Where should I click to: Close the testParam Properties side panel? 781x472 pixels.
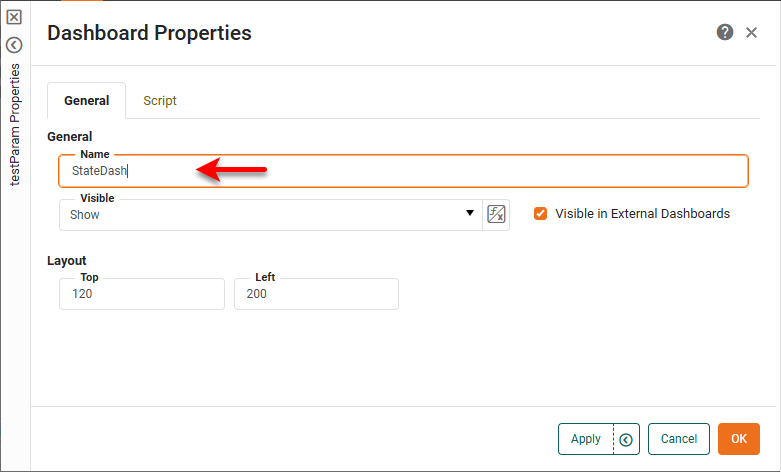pyautogui.click(x=14, y=17)
